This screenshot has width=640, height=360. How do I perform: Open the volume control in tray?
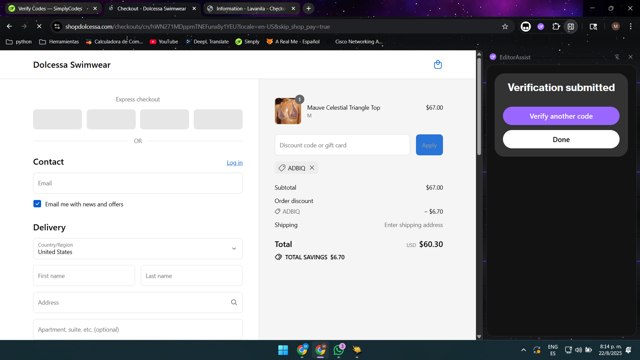578,350
